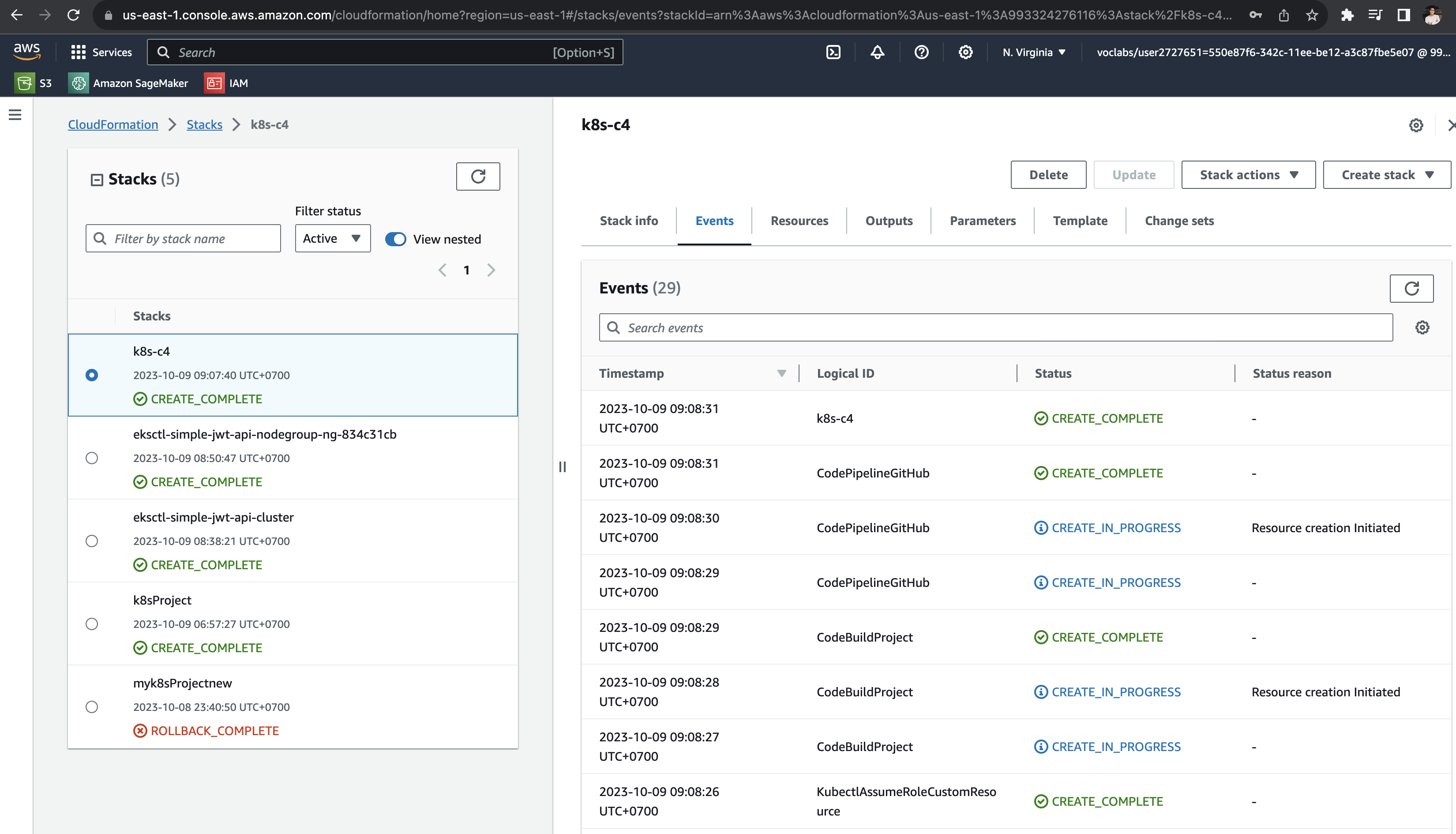
Task: Select eksctl-simple-jwt-api-nodegroup stack radio button
Action: (x=92, y=458)
